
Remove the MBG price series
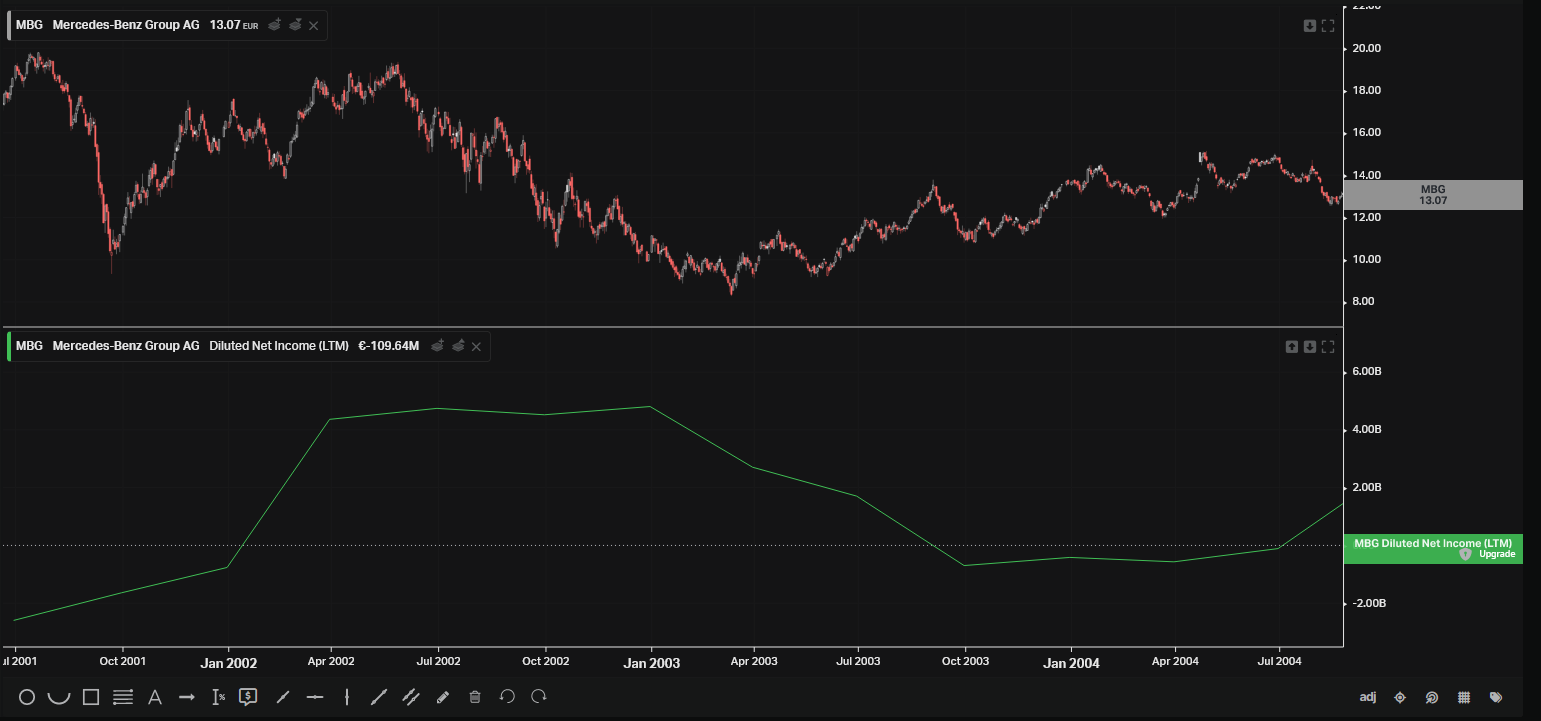tap(314, 25)
